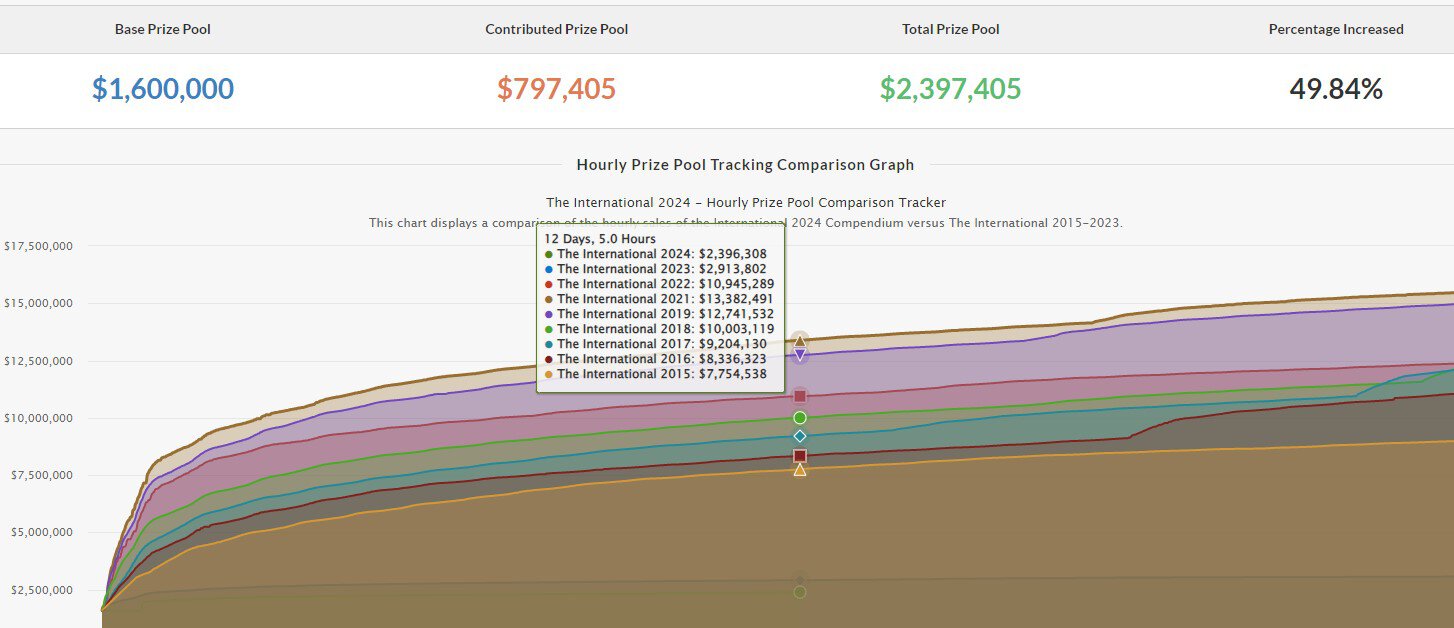Click the $797,405 contributed prize value
Image resolution: width=1454 pixels, height=628 pixels.
click(x=556, y=89)
